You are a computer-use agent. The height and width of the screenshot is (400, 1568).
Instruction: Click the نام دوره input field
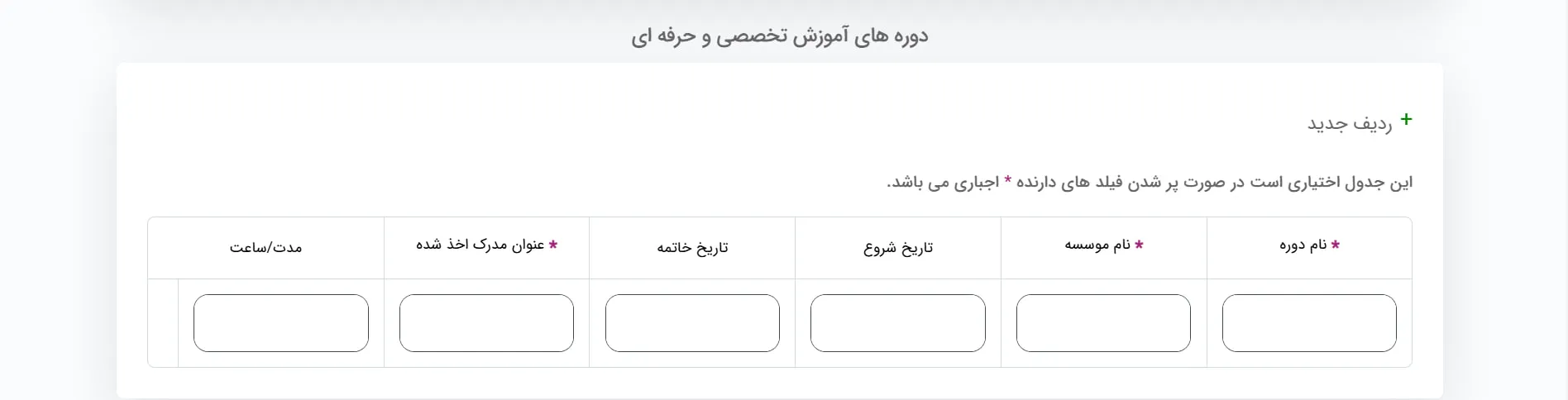pyautogui.click(x=1309, y=323)
